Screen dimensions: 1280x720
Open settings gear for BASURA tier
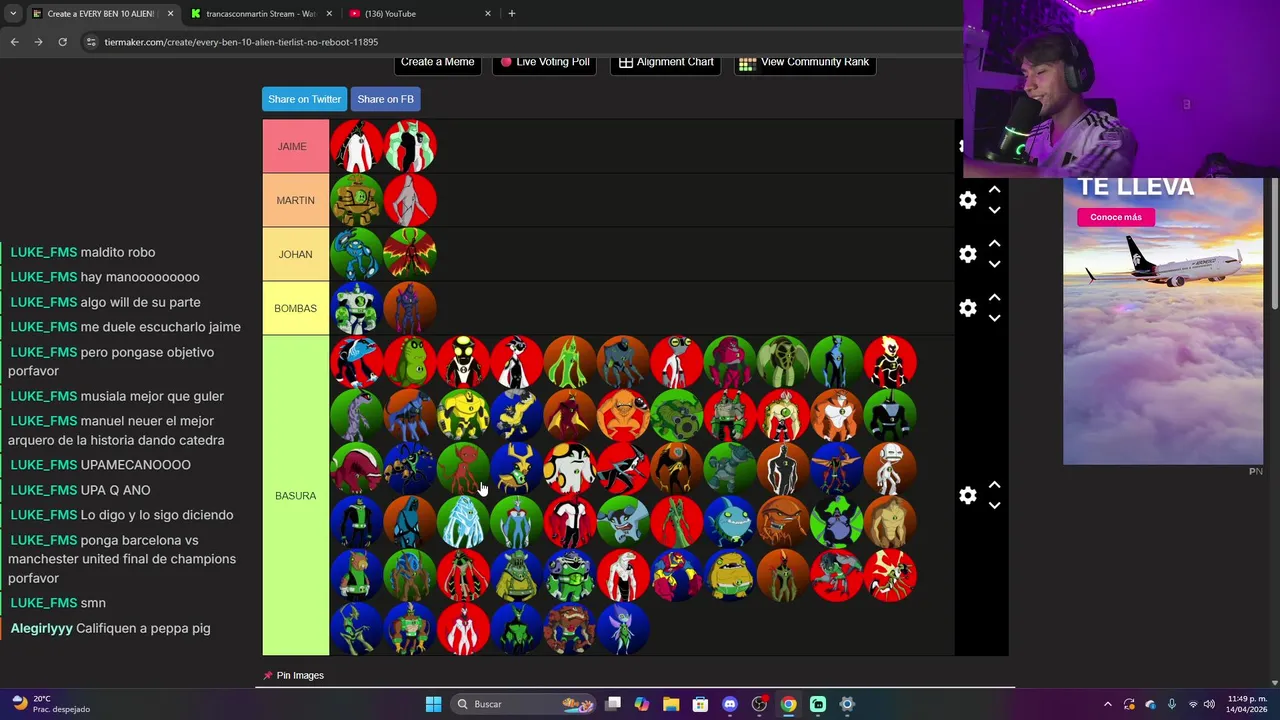click(x=967, y=495)
